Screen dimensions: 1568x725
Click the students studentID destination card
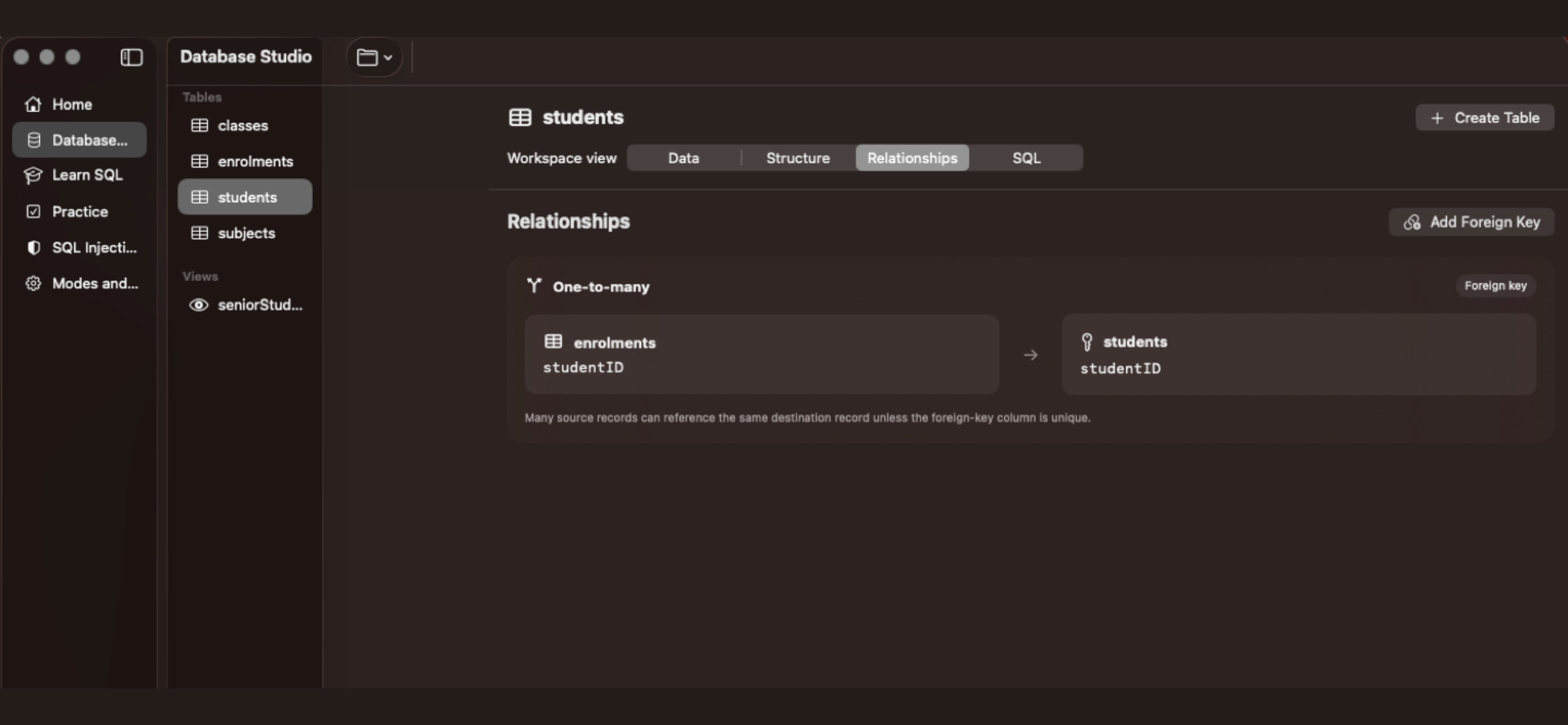point(1299,354)
